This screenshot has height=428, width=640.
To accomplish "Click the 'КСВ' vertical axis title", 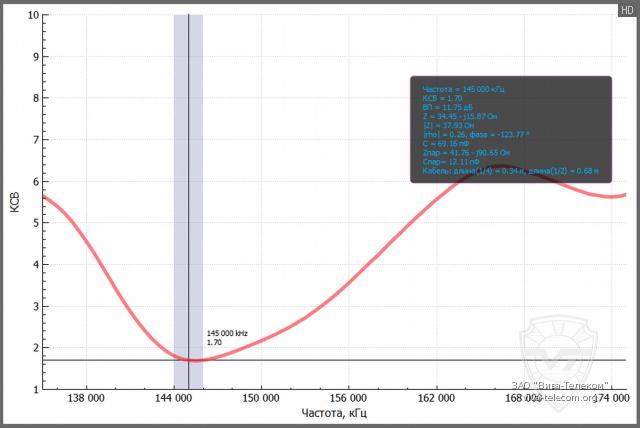I will coord(14,202).
